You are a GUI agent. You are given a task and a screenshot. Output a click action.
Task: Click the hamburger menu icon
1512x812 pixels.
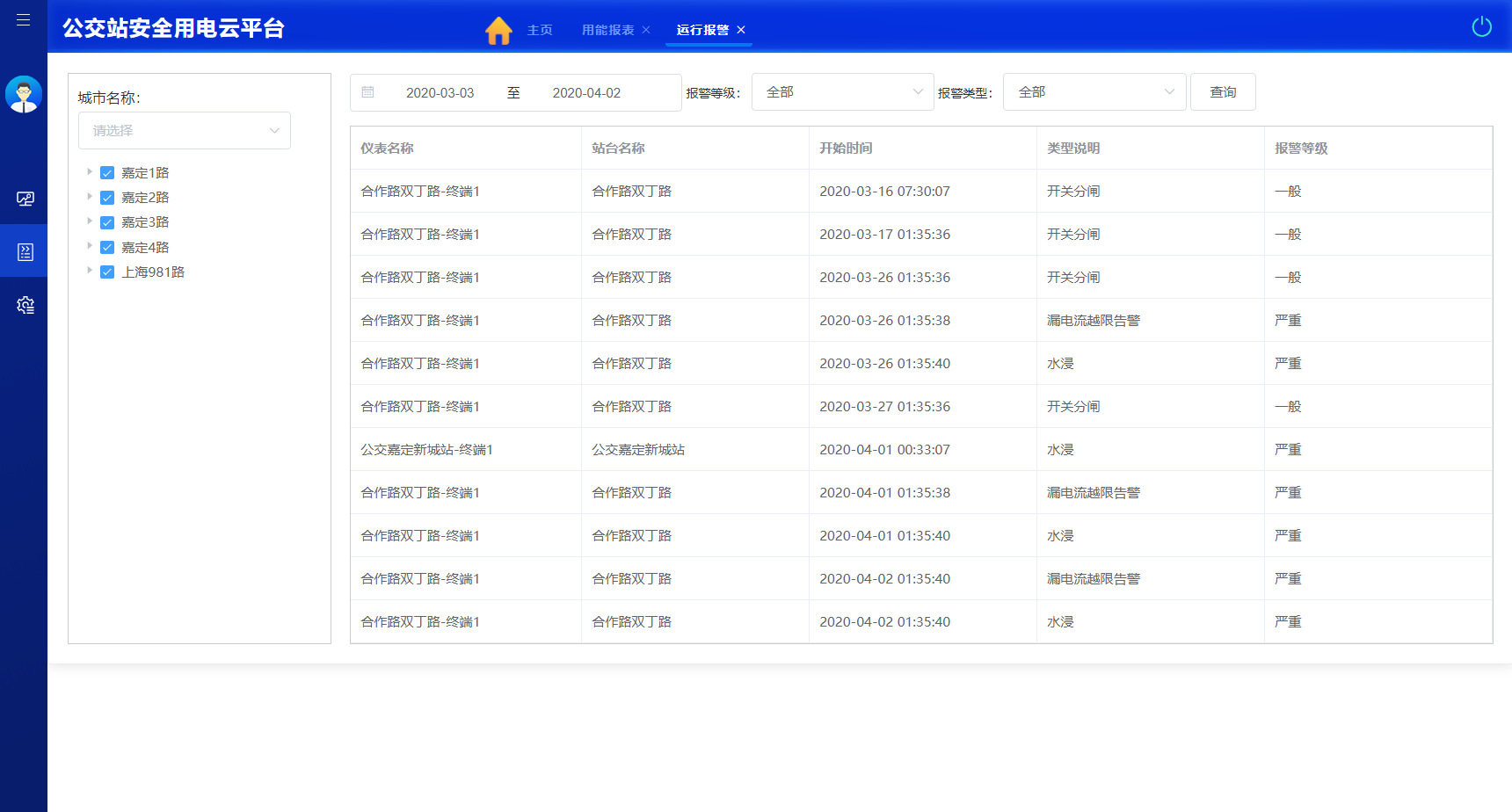[24, 19]
